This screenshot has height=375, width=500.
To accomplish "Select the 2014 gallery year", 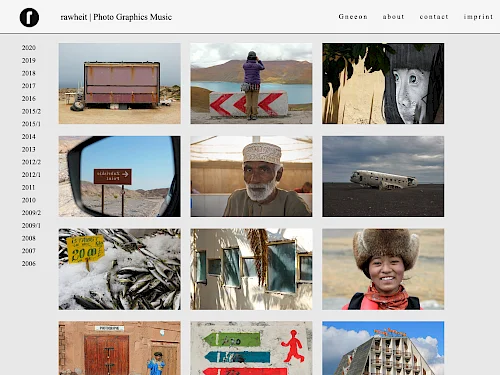I will point(29,136).
